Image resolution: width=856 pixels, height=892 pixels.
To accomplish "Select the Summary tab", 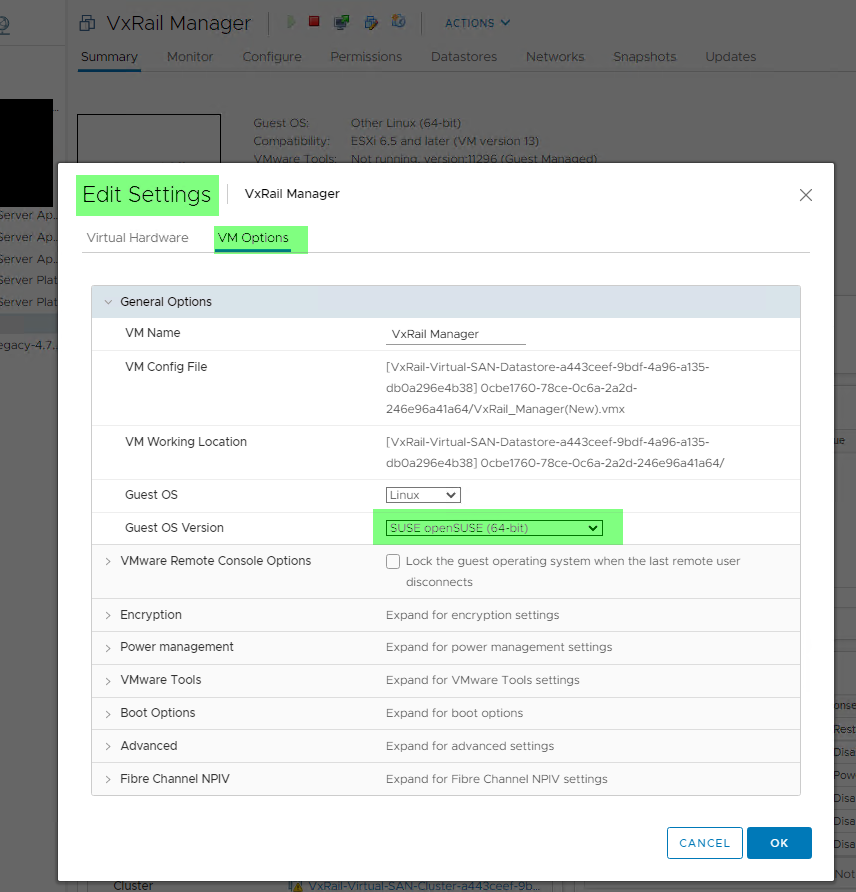I will click(109, 57).
